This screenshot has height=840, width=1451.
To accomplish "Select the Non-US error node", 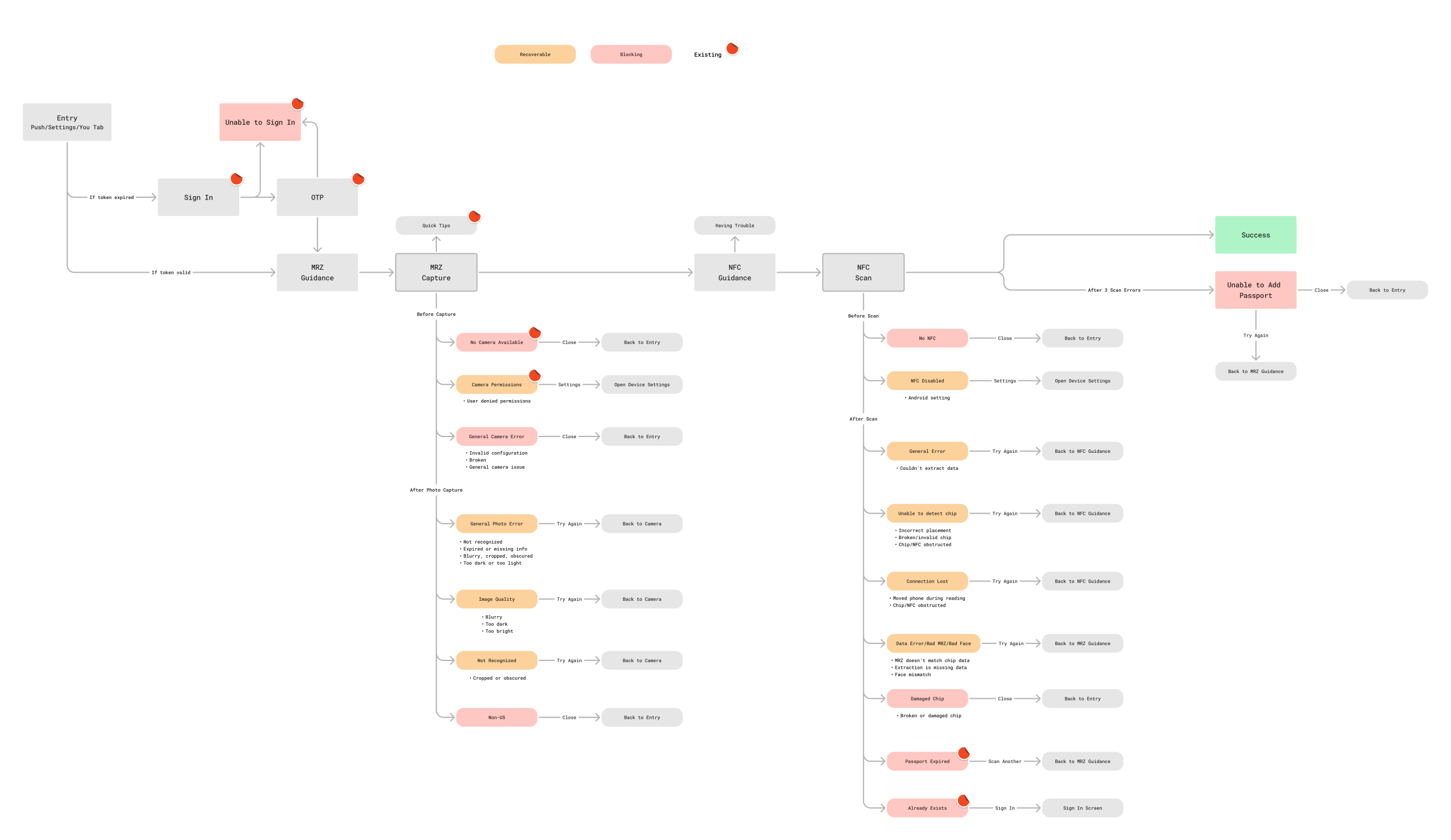I will (x=497, y=717).
